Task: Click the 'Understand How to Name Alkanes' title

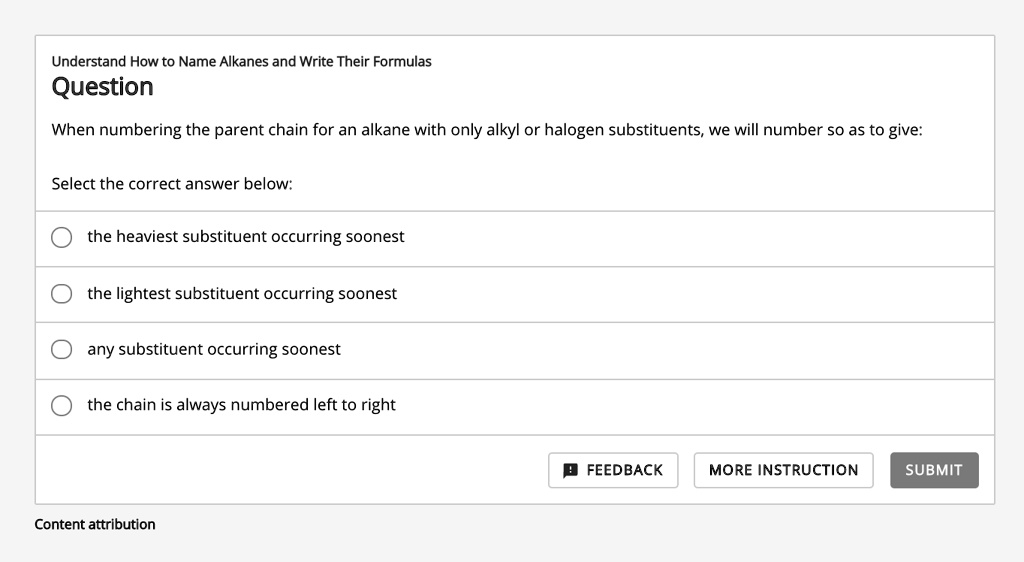Action: pos(242,61)
